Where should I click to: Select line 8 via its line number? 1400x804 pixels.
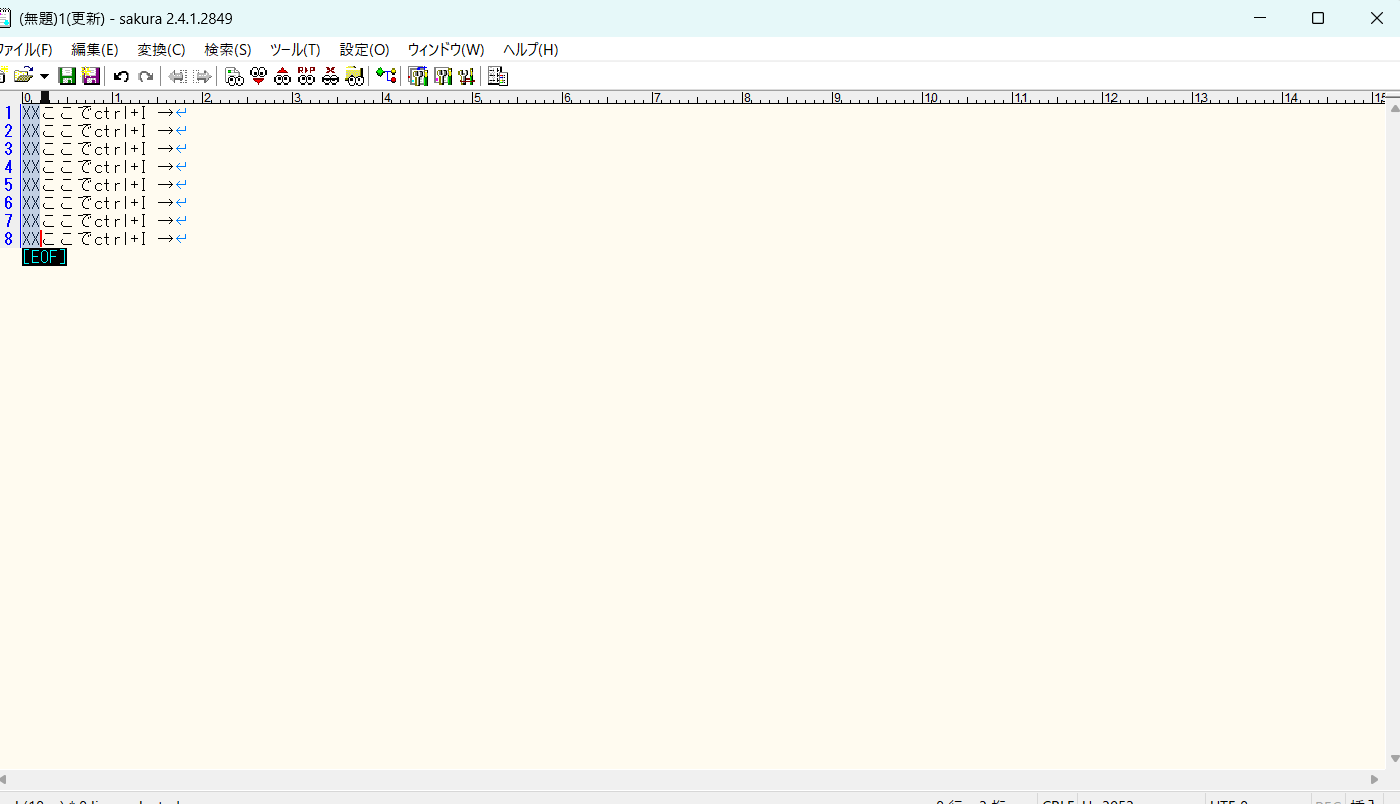(x=9, y=239)
